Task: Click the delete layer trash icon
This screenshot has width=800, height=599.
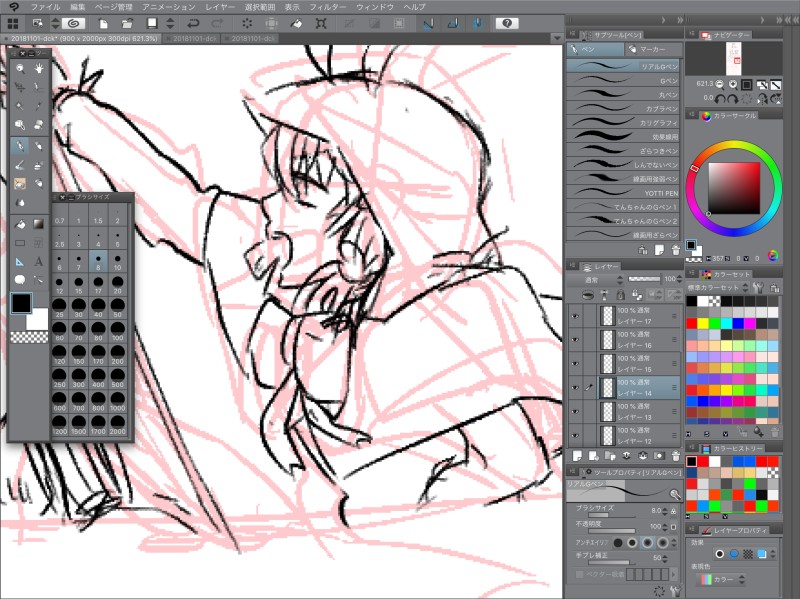Action: [676, 456]
